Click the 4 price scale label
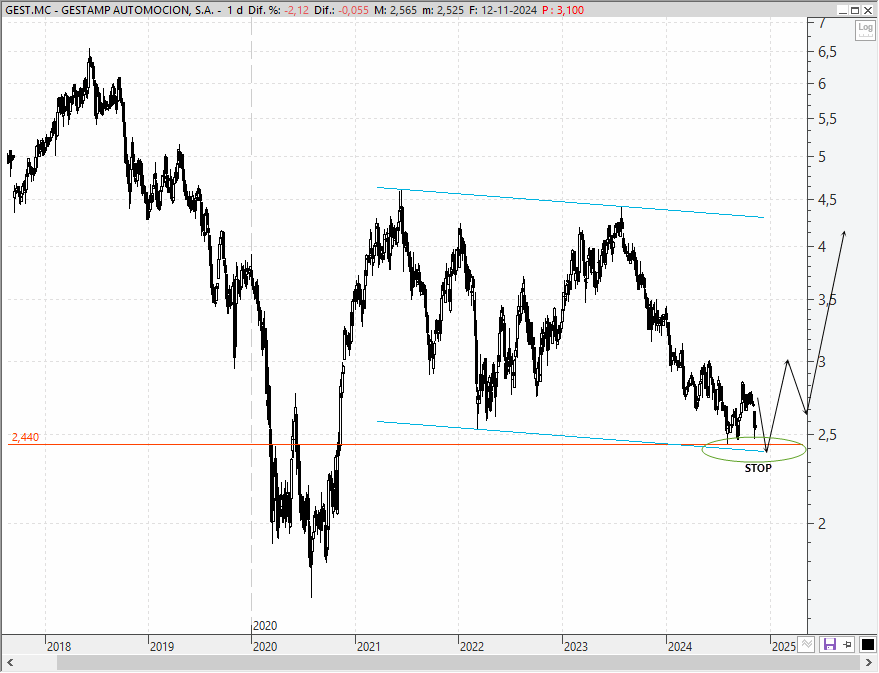Screen dimensions: 879x673 point(822,247)
